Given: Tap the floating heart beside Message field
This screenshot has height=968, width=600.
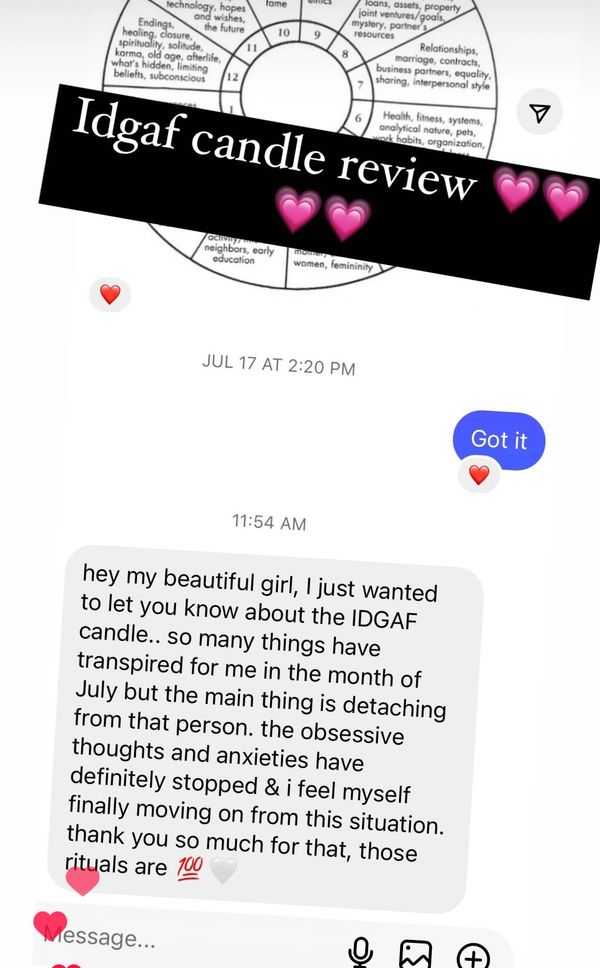Looking at the screenshot, I should [x=50, y=925].
